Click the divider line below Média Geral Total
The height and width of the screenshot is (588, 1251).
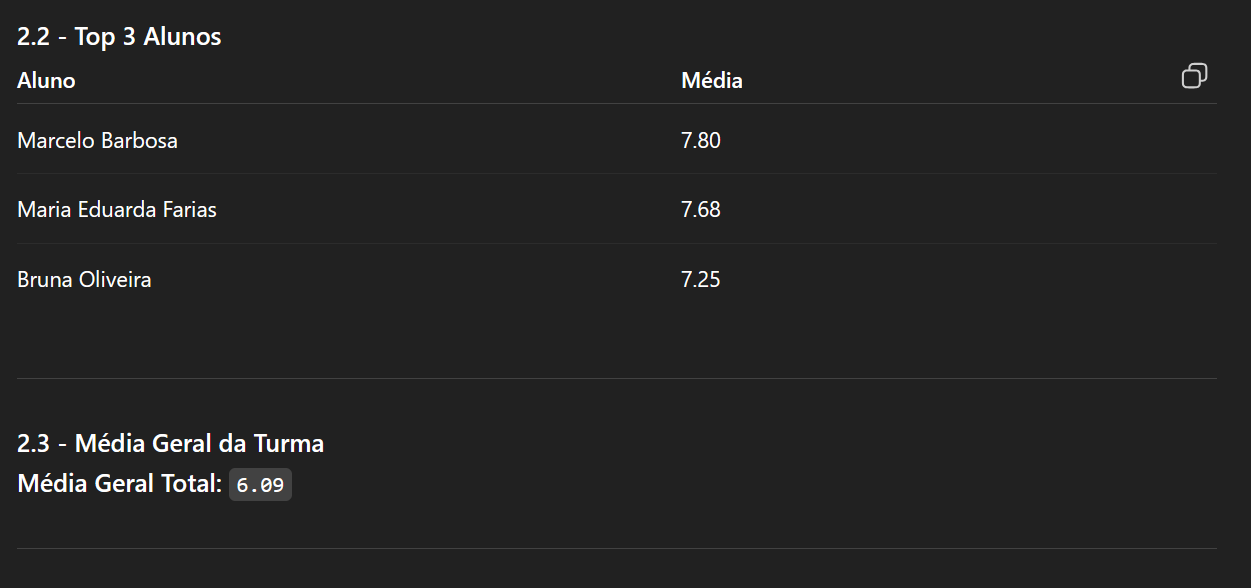tap(616, 548)
